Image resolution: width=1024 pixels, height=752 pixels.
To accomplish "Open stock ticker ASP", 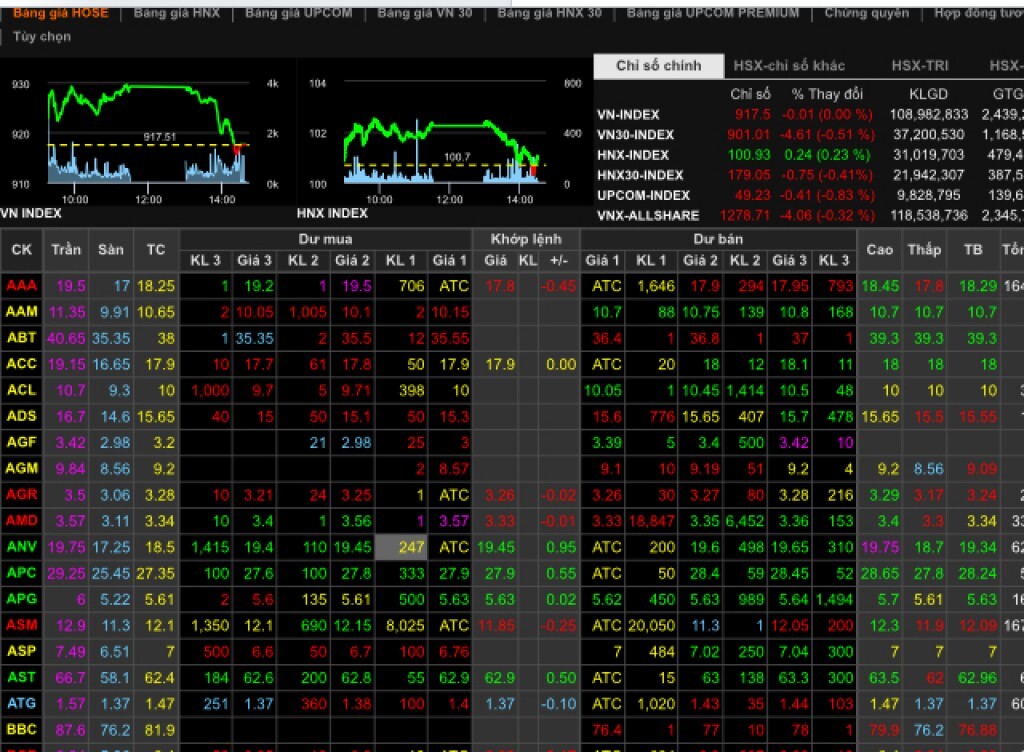I will (22, 651).
